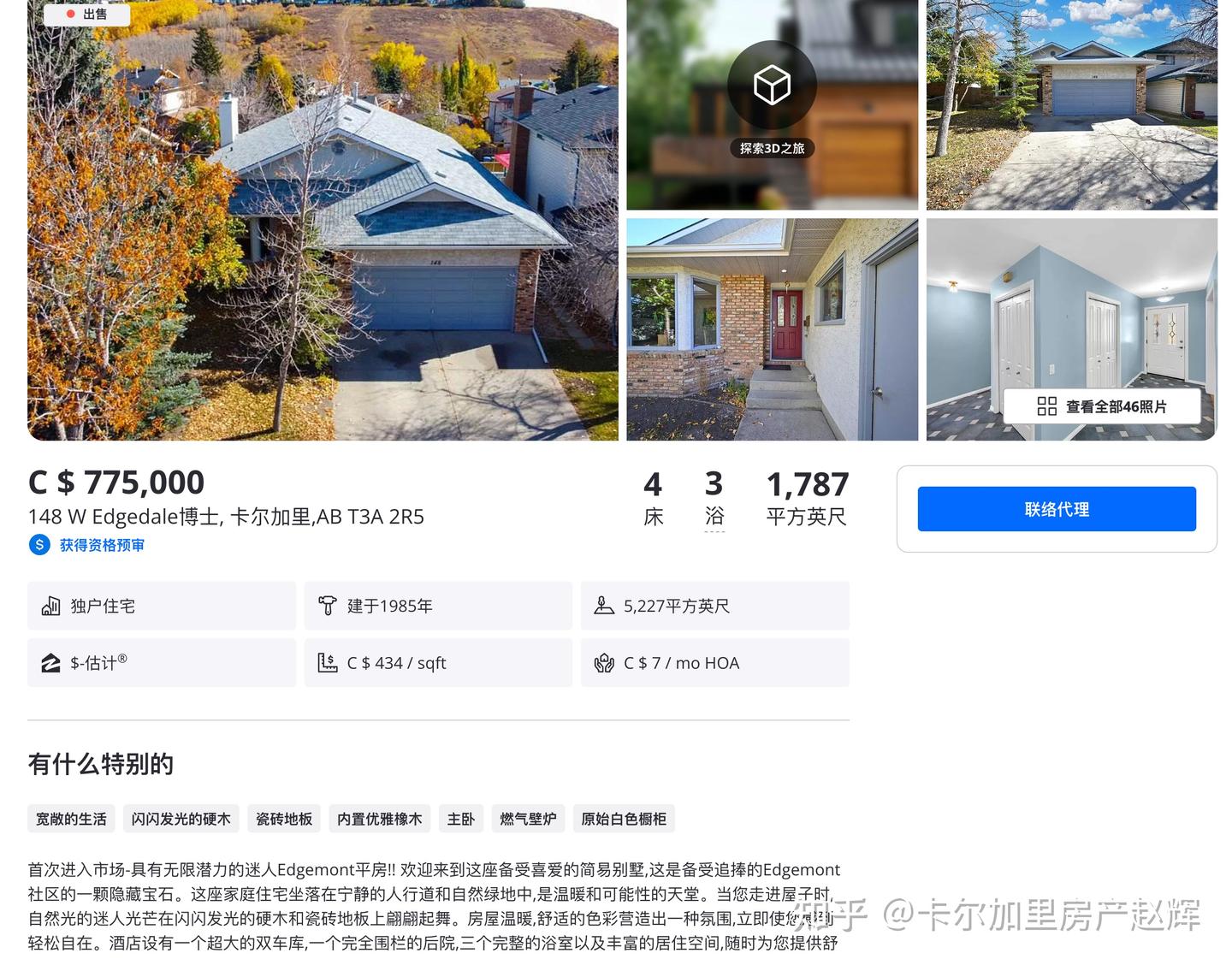Click the Zestimate icon beside $-估计

tap(50, 663)
